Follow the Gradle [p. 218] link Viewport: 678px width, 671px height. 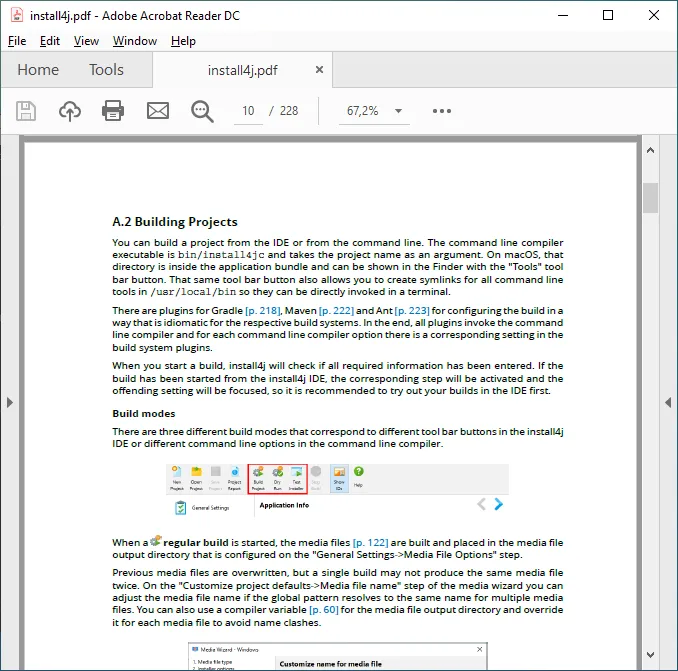tap(263, 310)
